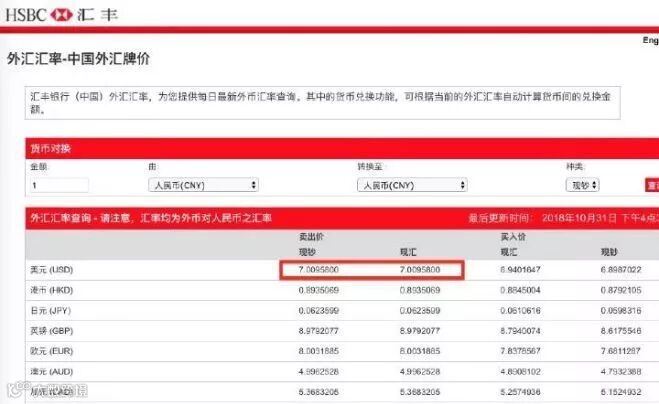Select the 美元 (USD) row label
The image size is (659, 404).
point(51,269)
